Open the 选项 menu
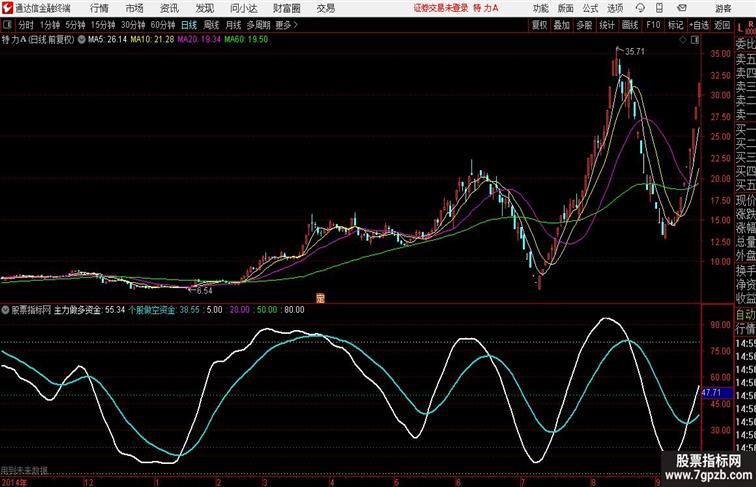Screen dimensions: 756x487 (x=615, y=8)
